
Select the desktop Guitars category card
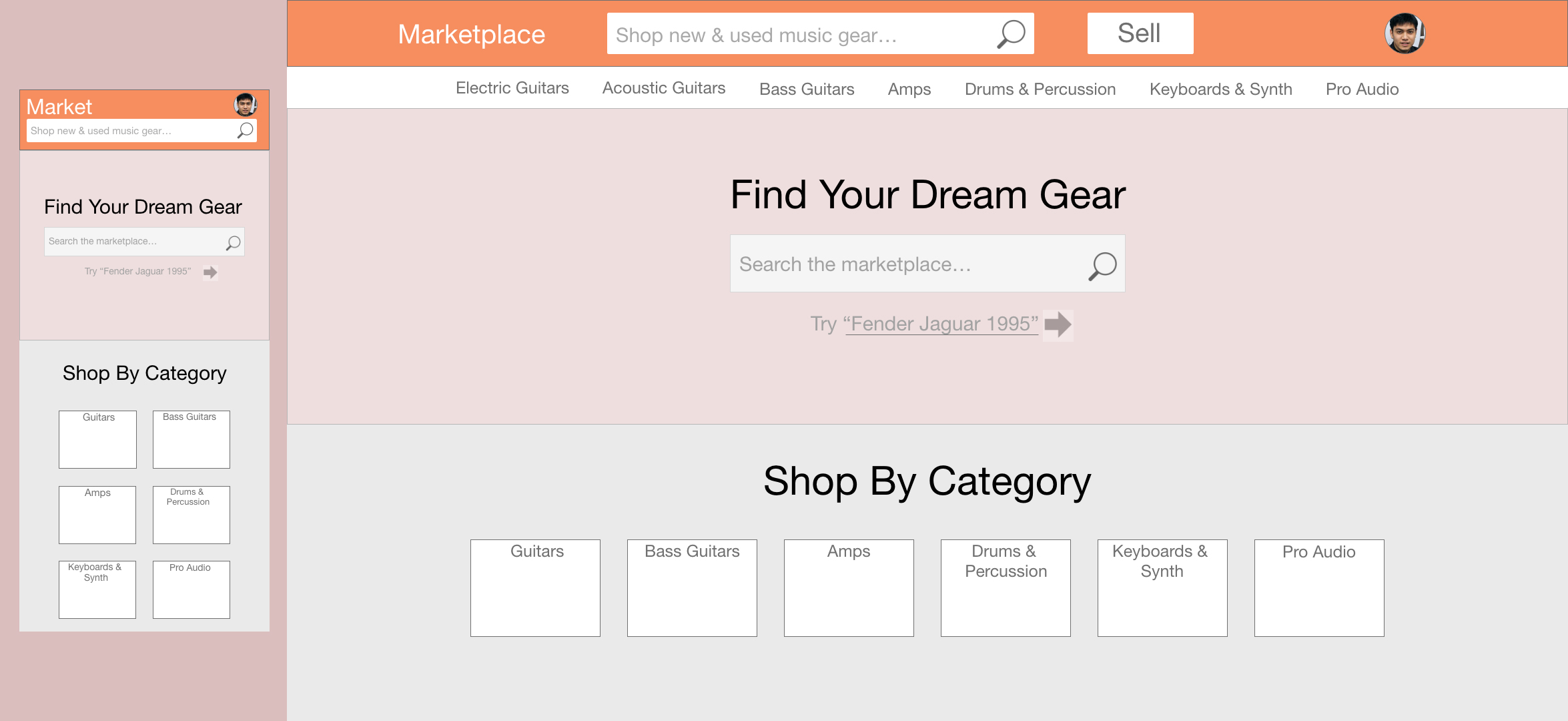(x=535, y=588)
